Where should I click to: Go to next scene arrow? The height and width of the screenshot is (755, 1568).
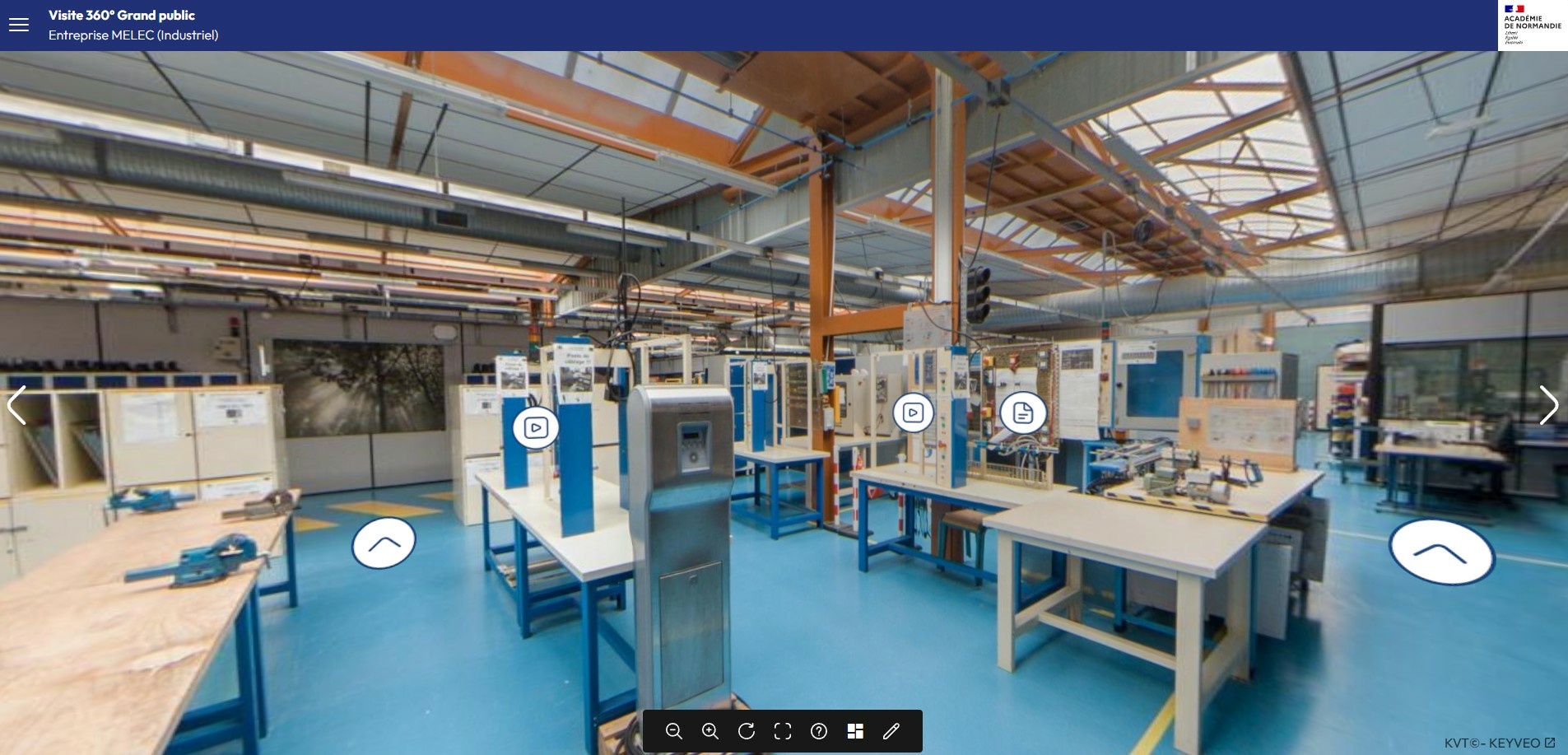(x=1548, y=405)
